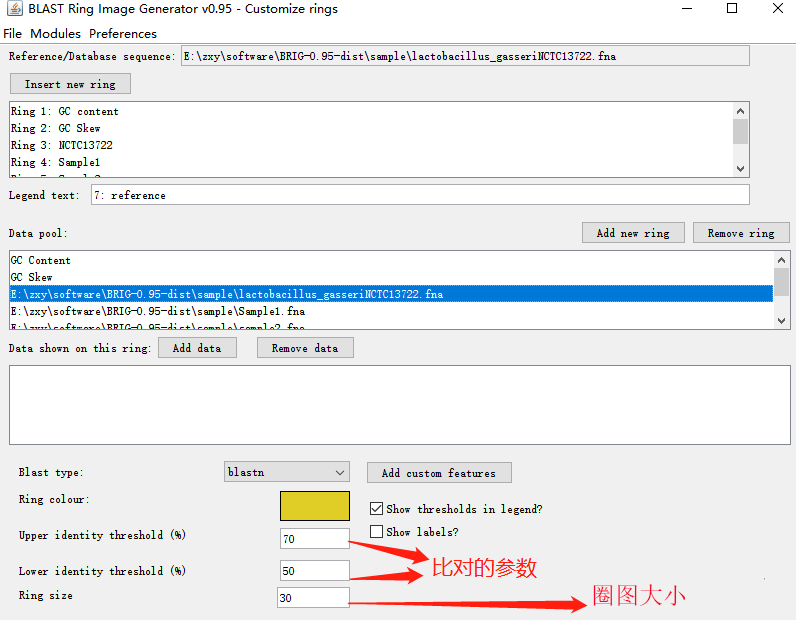Open the Modules menu
Viewport: 796px width, 620px height.
click(55, 34)
